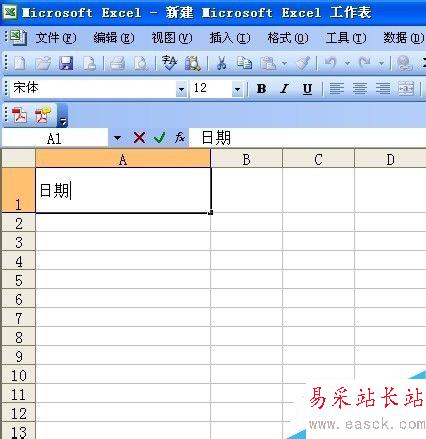Run the Spelling check icon
Viewport: 426px width, 439px height.
click(x=169, y=63)
